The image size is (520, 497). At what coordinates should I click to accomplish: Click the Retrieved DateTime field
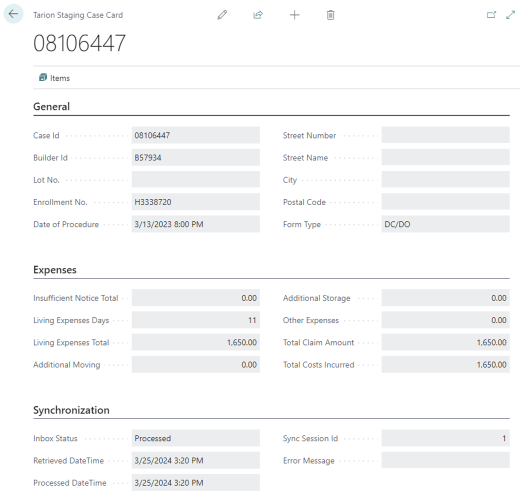pyautogui.click(x=196, y=461)
